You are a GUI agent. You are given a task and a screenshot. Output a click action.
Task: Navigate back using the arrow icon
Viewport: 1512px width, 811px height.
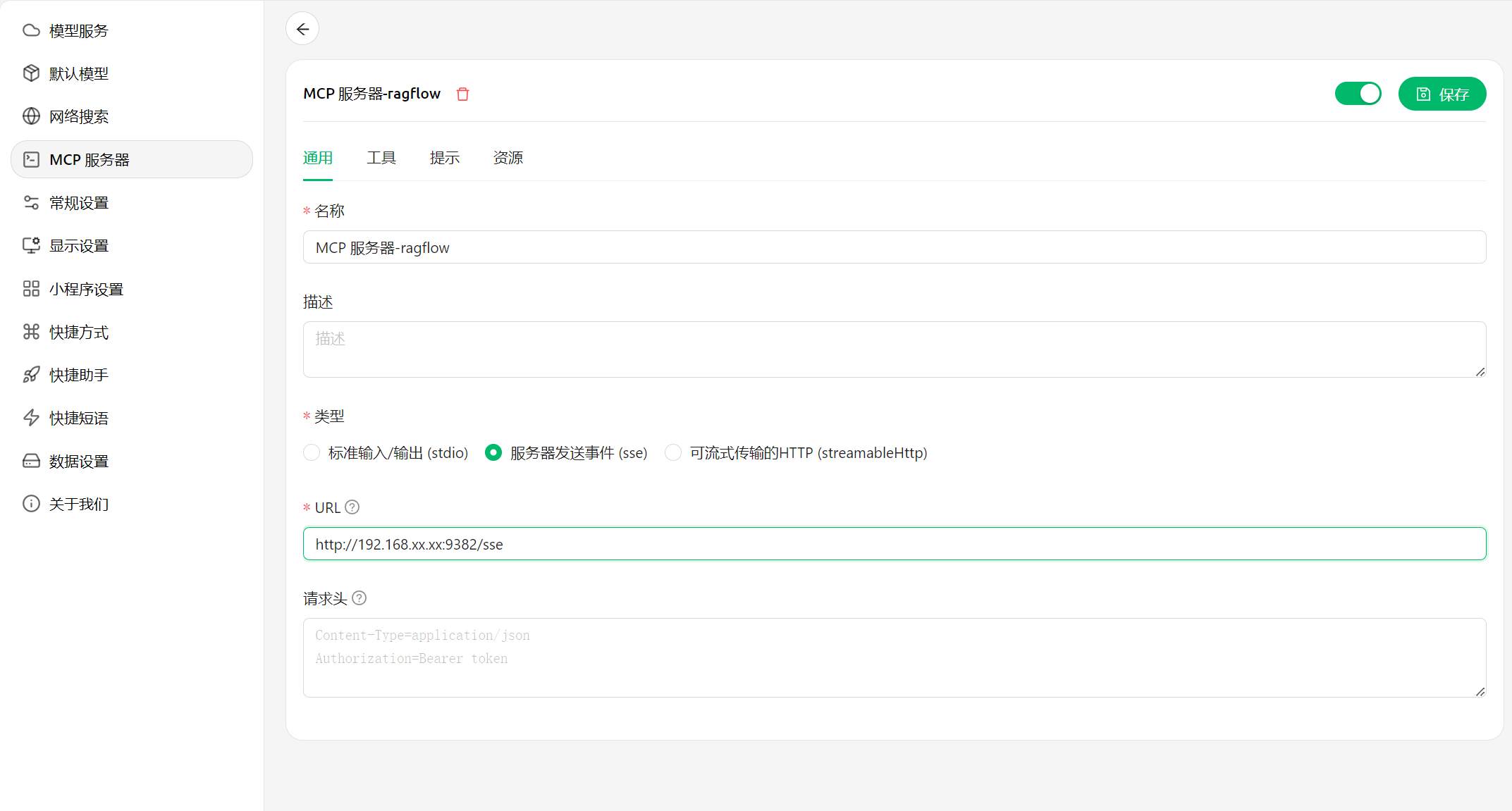coord(302,29)
